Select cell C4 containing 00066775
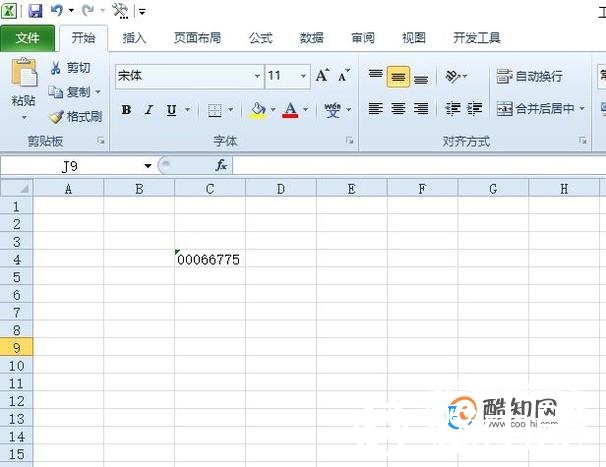 click(210, 259)
